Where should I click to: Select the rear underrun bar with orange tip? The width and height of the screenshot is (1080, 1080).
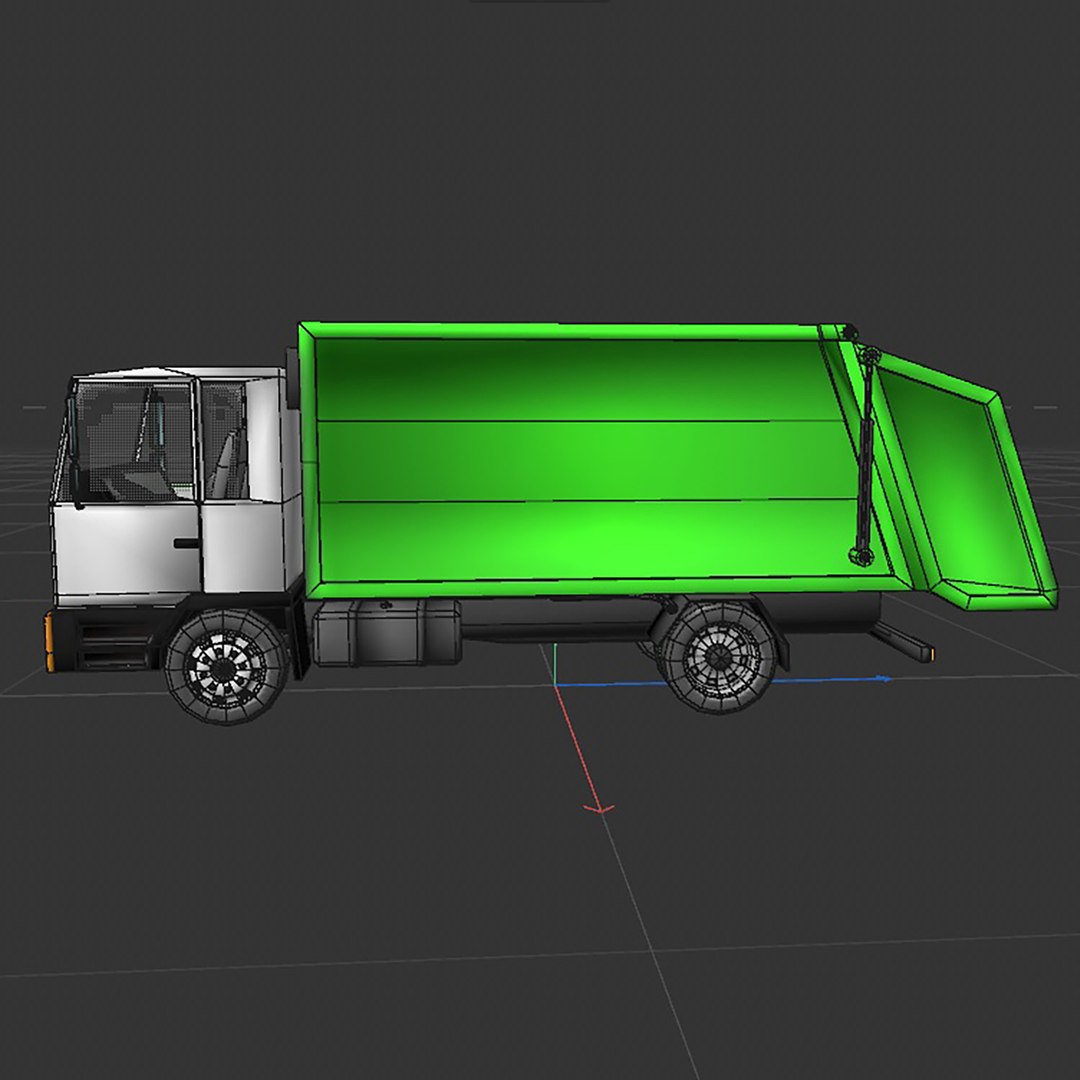pos(903,641)
